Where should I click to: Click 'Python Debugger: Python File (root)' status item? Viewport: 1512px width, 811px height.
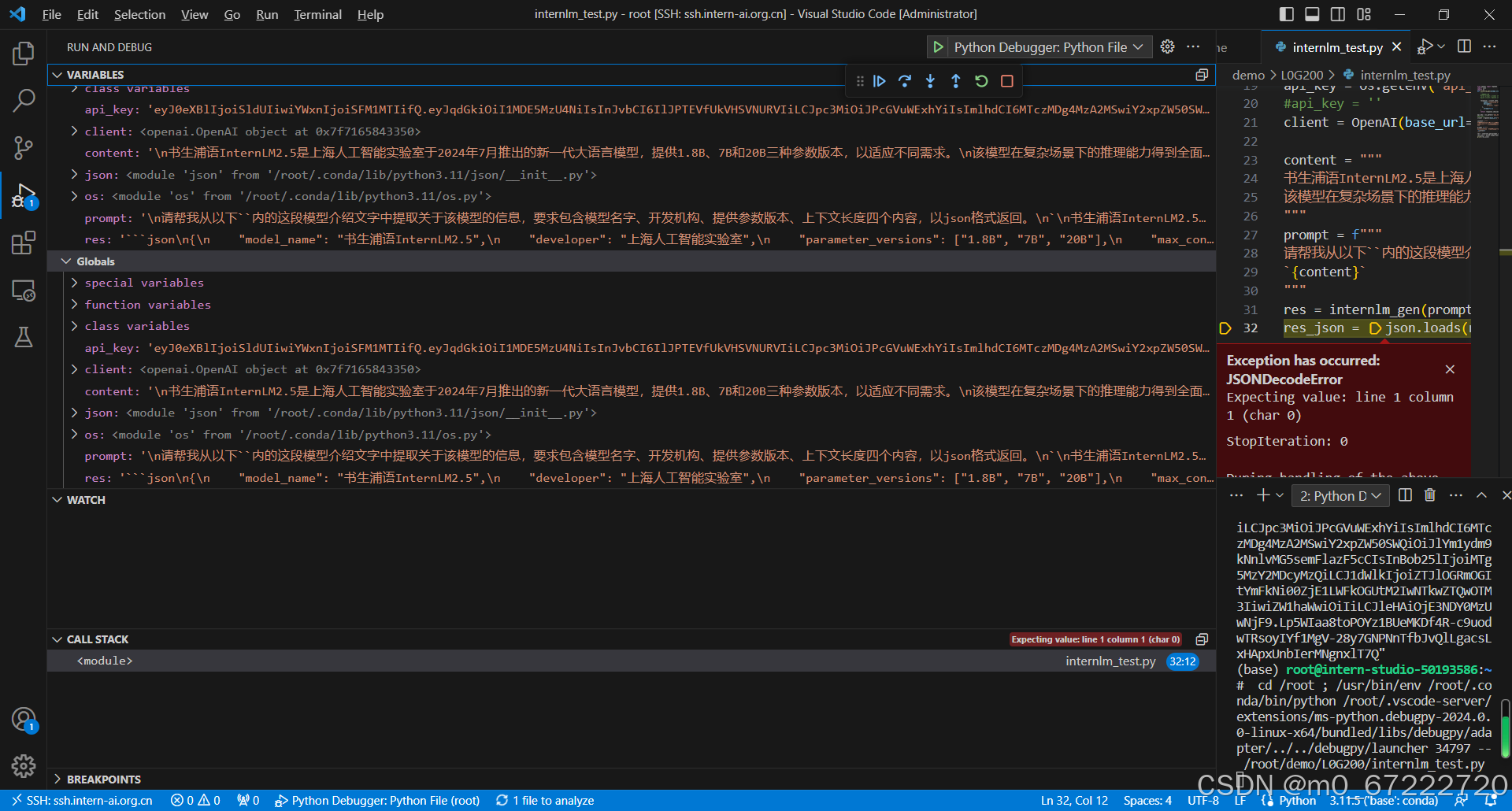point(377,801)
